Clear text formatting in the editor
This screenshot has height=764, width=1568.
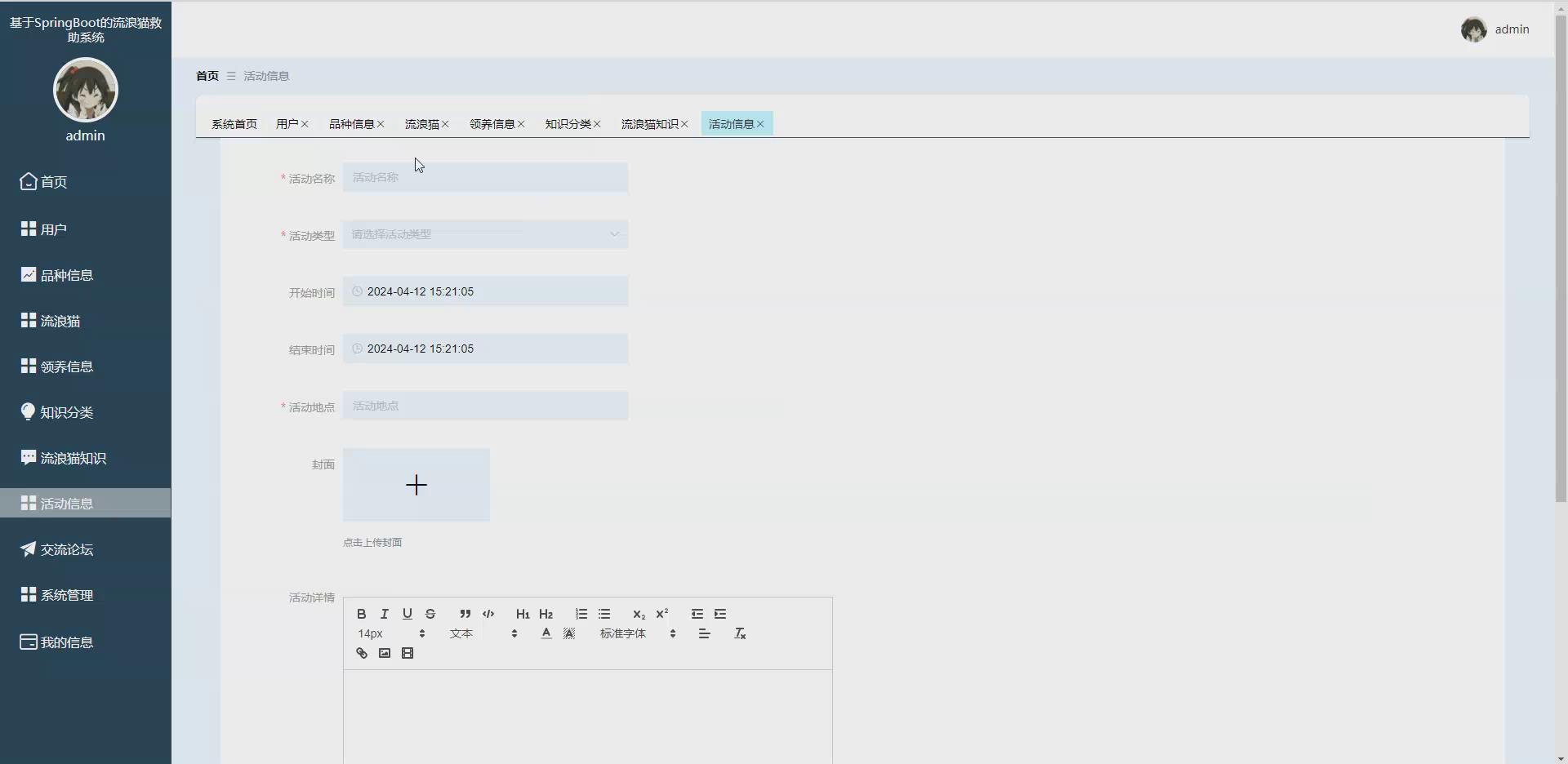click(740, 633)
